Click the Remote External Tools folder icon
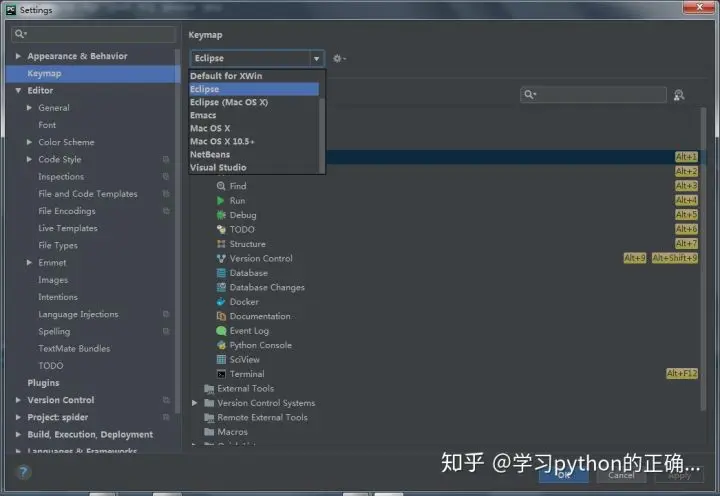 tap(209, 417)
